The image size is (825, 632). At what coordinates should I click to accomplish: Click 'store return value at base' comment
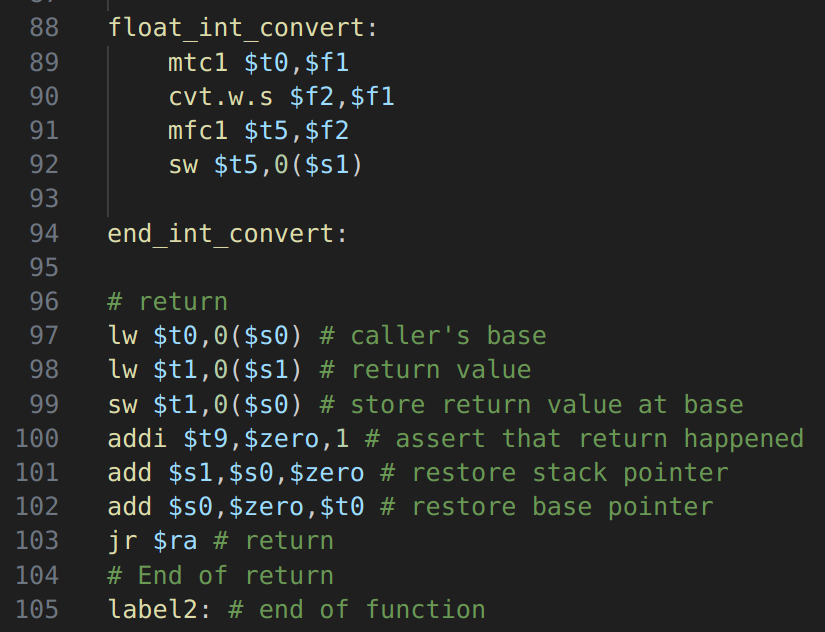(x=532, y=405)
